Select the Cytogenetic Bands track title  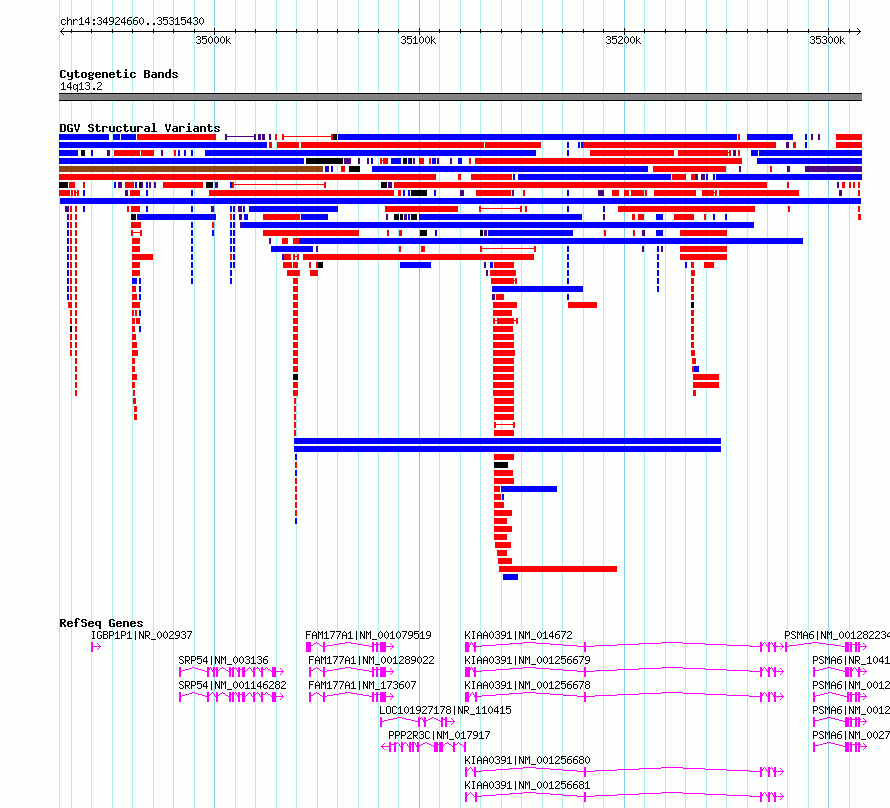119,74
